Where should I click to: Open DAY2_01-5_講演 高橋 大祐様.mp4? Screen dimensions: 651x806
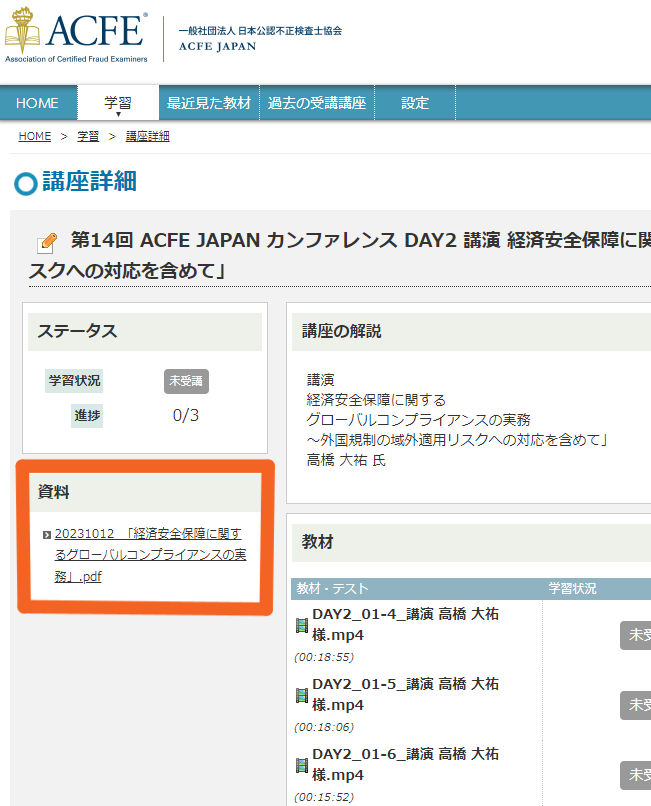[405, 694]
